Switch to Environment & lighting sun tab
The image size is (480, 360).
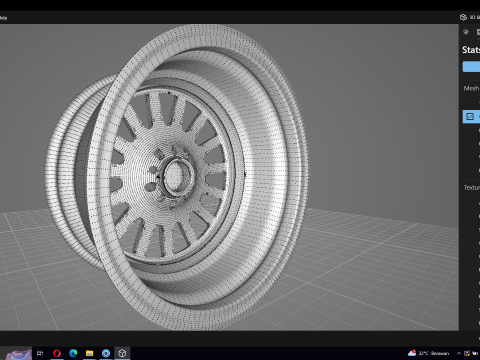point(466,32)
